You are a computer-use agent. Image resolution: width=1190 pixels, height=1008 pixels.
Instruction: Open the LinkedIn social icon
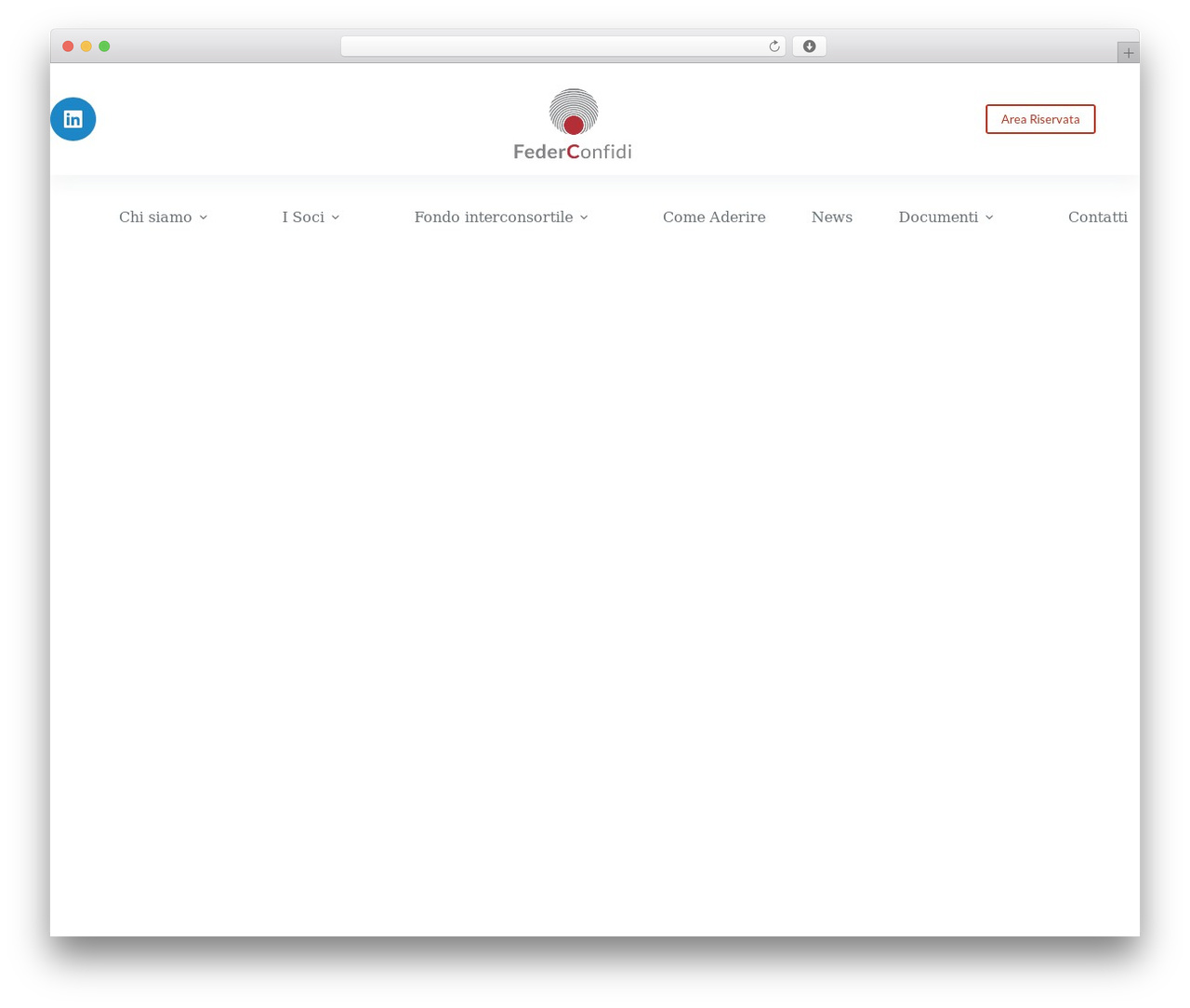pyautogui.click(x=73, y=119)
